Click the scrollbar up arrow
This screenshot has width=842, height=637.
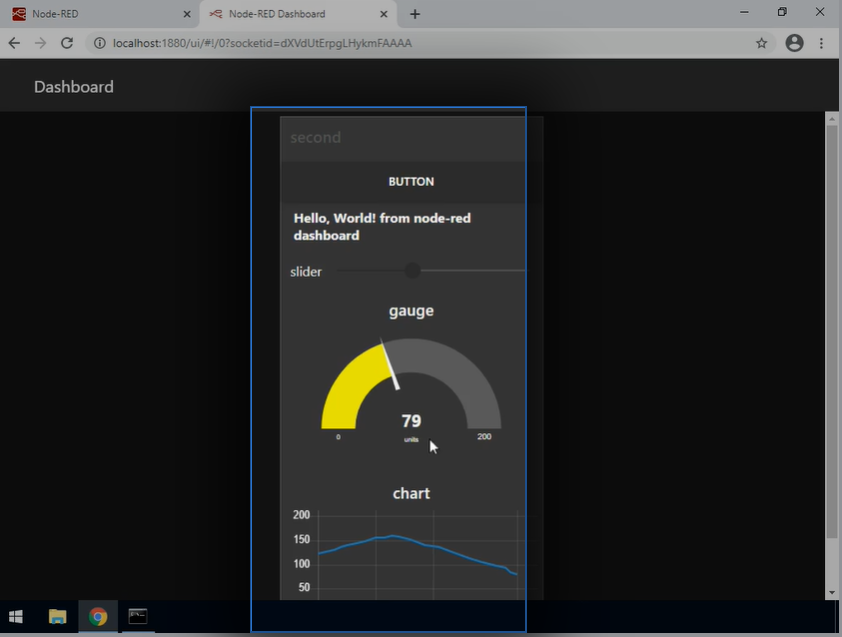pos(831,118)
